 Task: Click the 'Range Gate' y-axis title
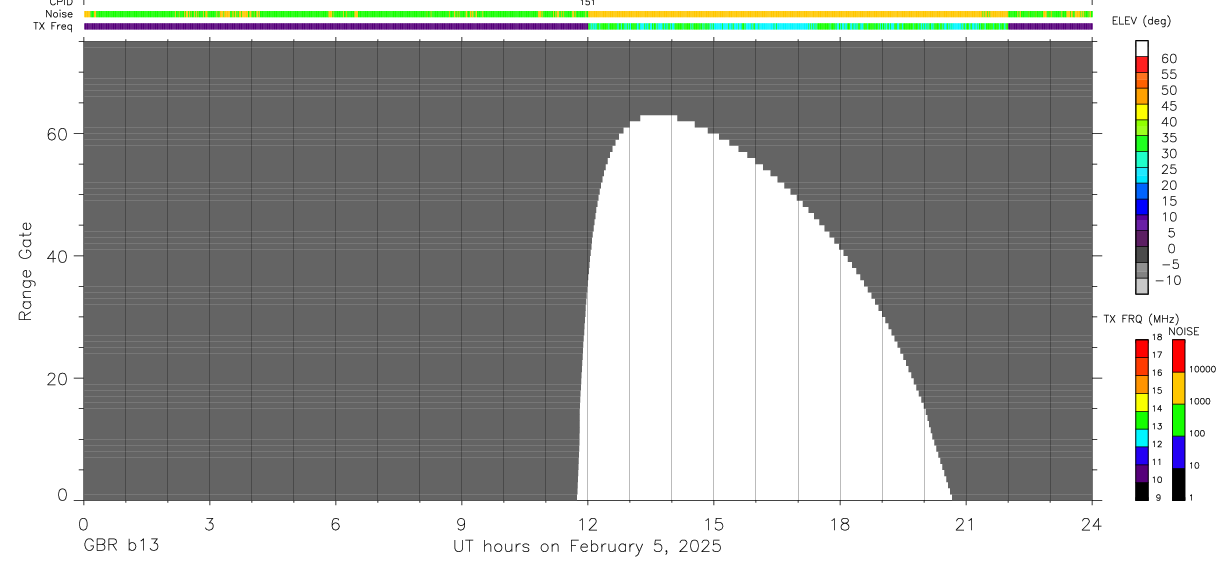pyautogui.click(x=26, y=272)
